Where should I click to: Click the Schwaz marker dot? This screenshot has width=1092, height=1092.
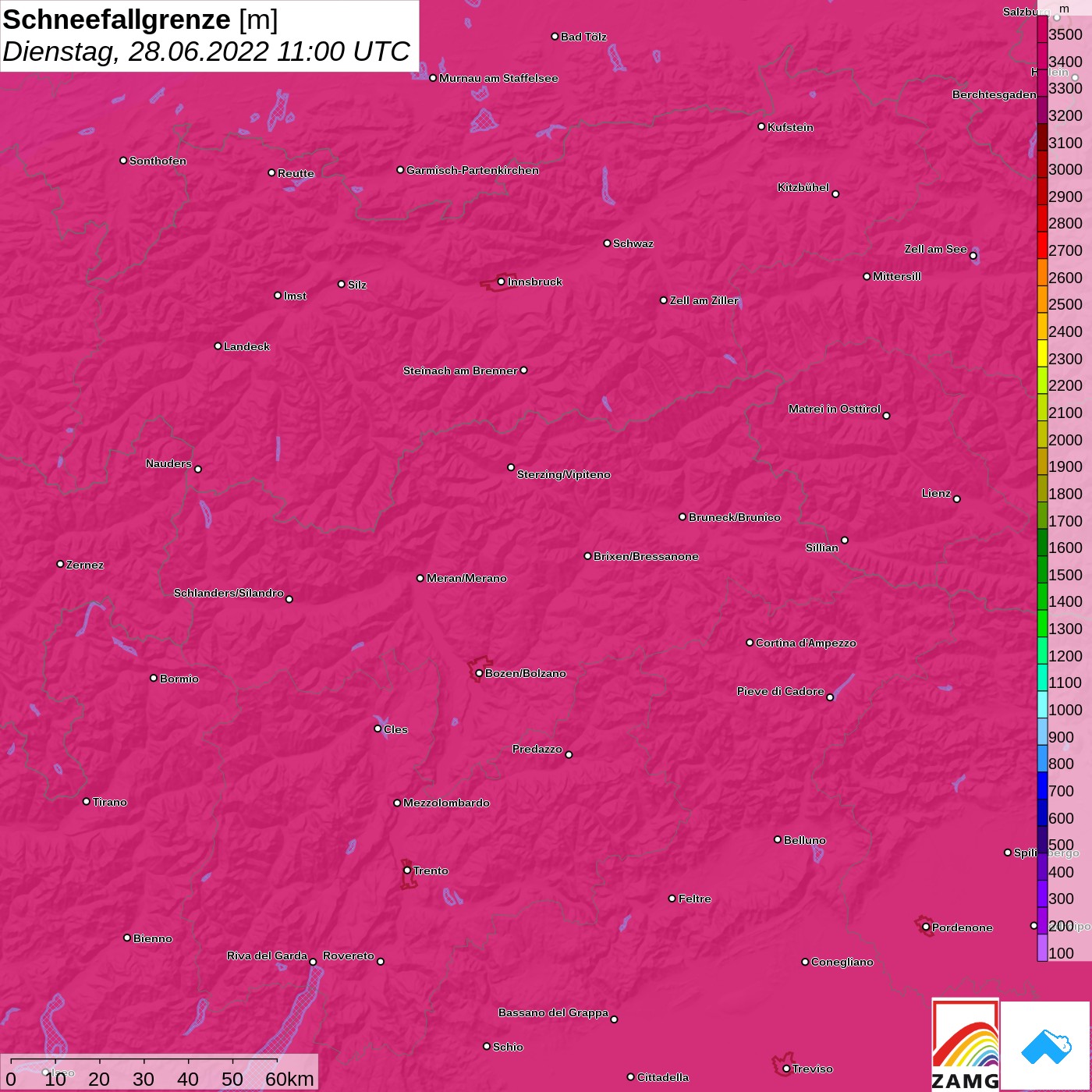point(607,243)
